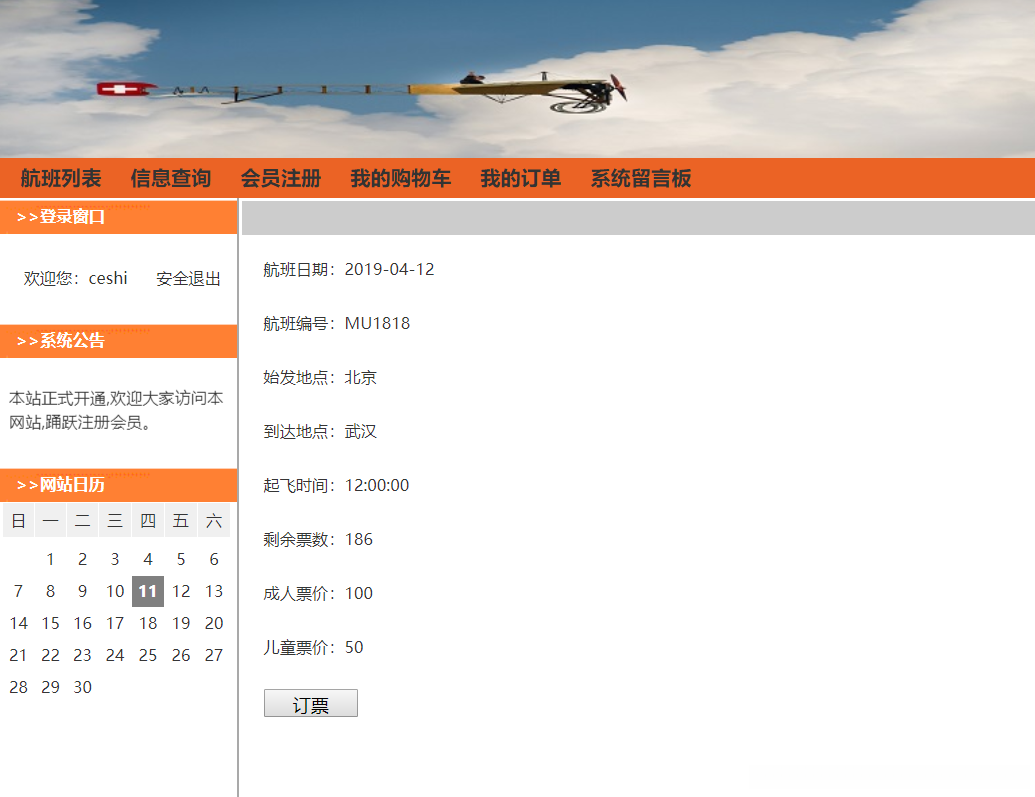Image resolution: width=1035 pixels, height=797 pixels.
Task: Pick calendar date 17
Action: coord(115,623)
